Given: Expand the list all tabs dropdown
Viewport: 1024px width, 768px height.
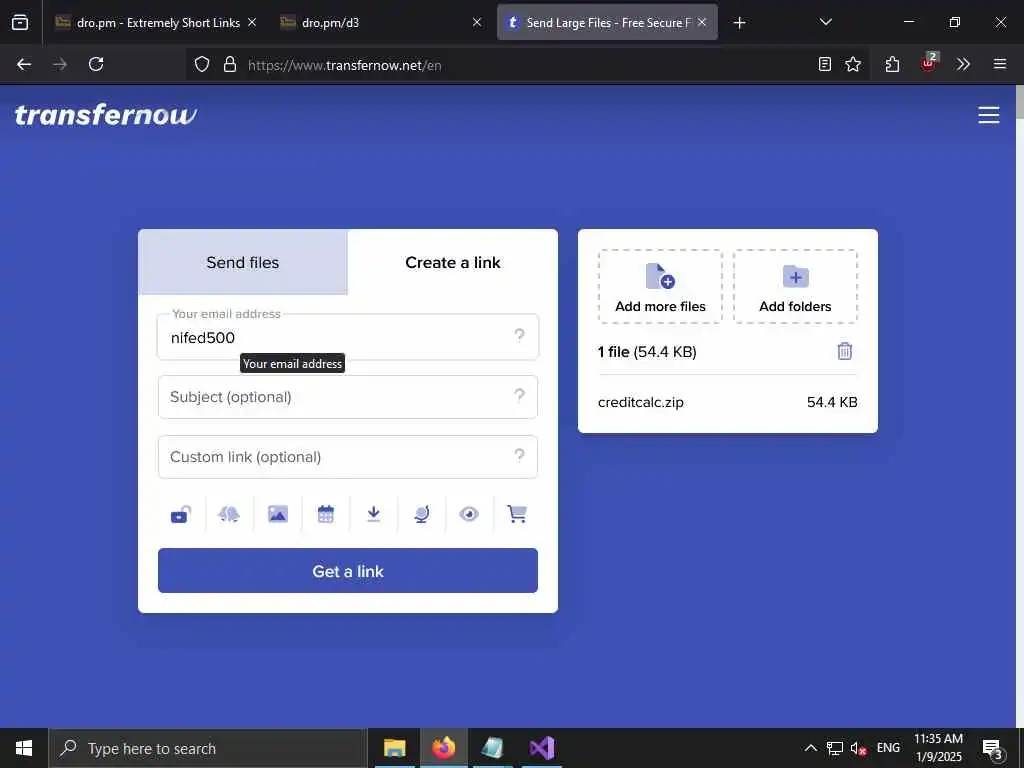Looking at the screenshot, I should (x=825, y=23).
